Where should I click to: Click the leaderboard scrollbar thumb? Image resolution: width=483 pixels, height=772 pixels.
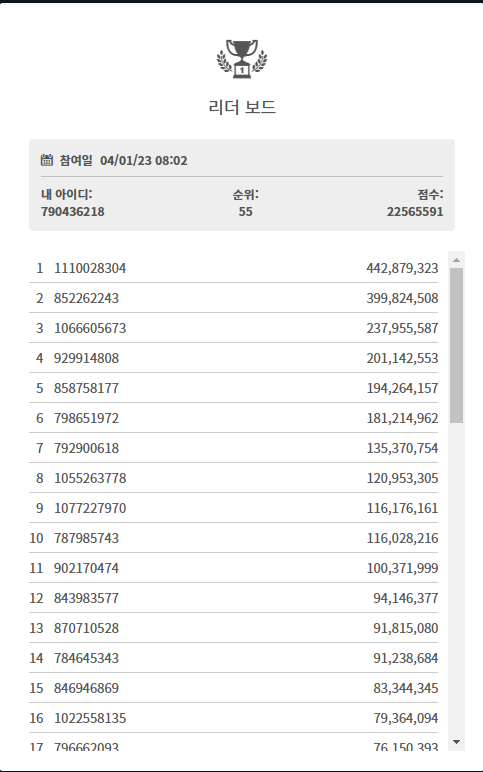pyautogui.click(x=456, y=345)
